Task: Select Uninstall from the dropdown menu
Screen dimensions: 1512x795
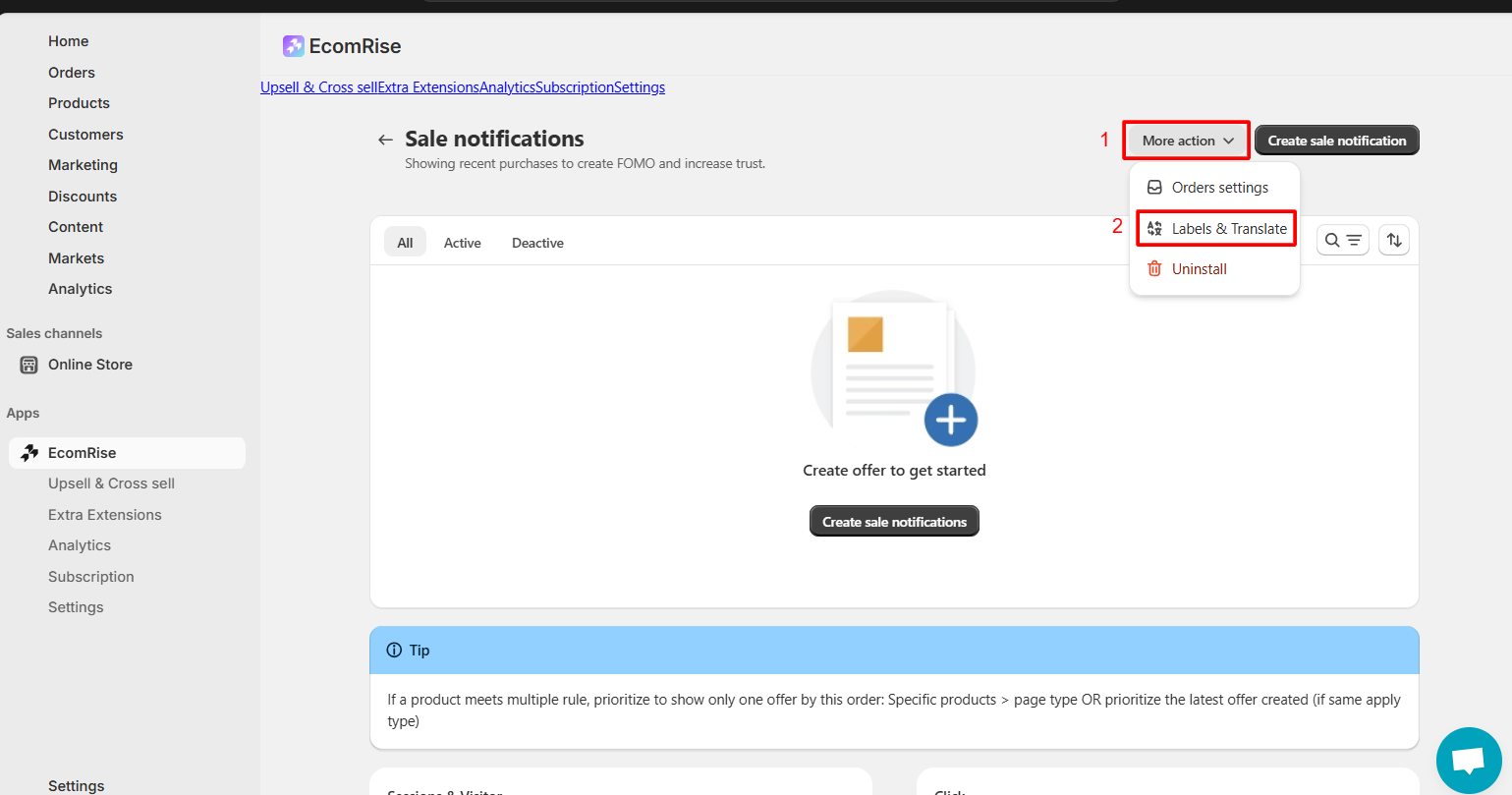Action: point(1214,269)
